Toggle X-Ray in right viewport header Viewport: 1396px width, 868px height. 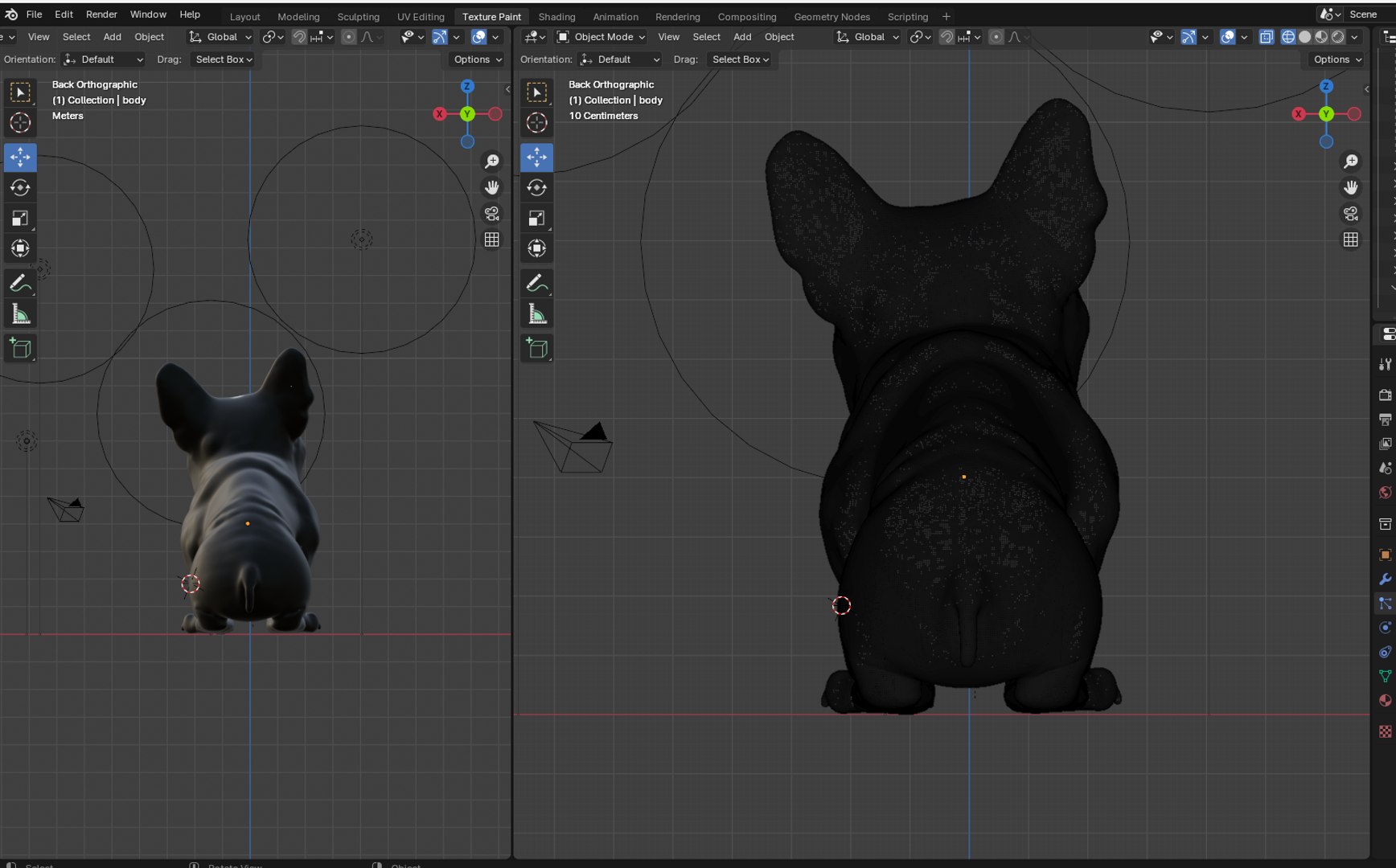point(1267,37)
